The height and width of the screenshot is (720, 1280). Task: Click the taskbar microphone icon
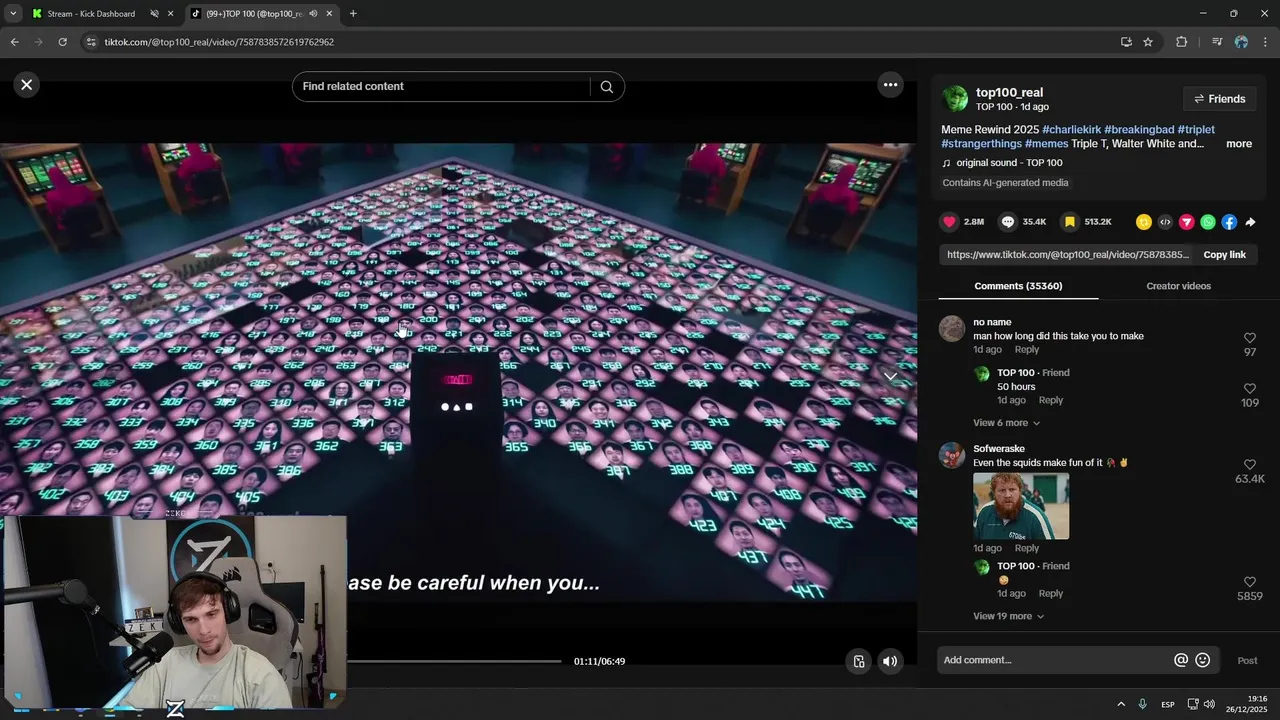pos(1142,705)
